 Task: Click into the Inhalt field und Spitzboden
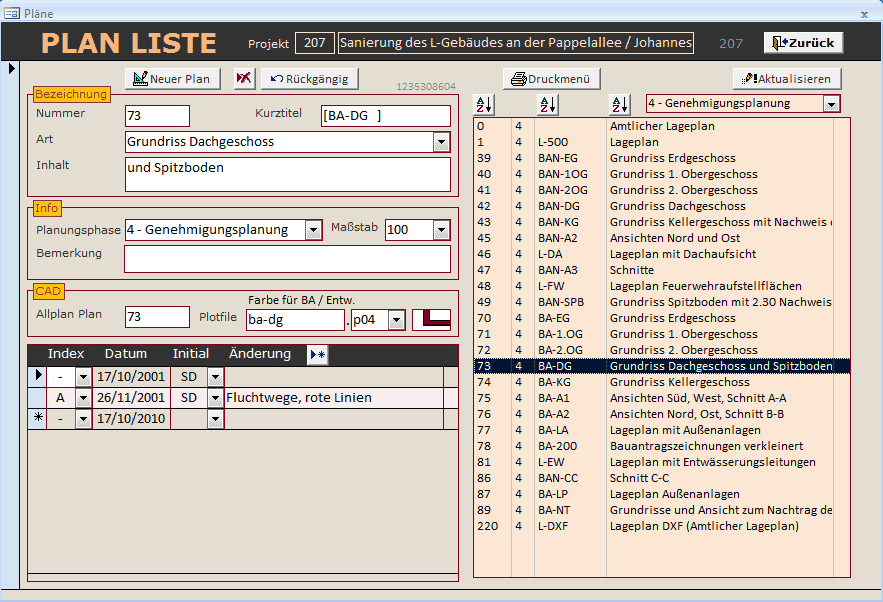click(x=288, y=175)
